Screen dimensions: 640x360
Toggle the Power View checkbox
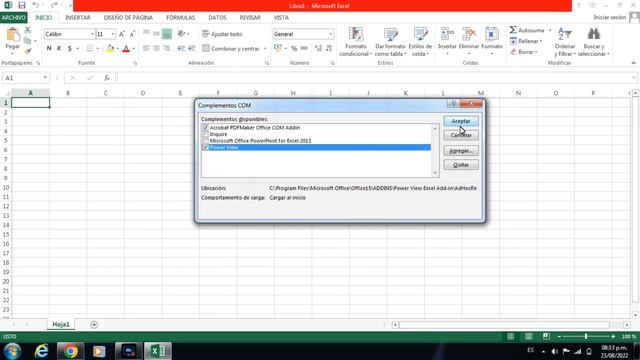click(205, 147)
